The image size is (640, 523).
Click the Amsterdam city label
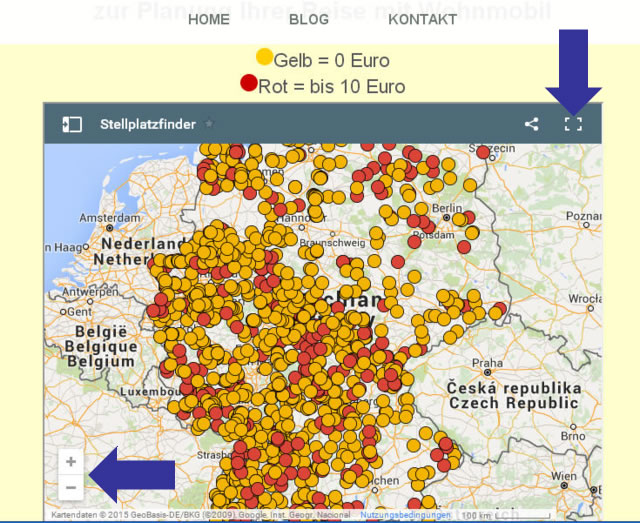[109, 218]
